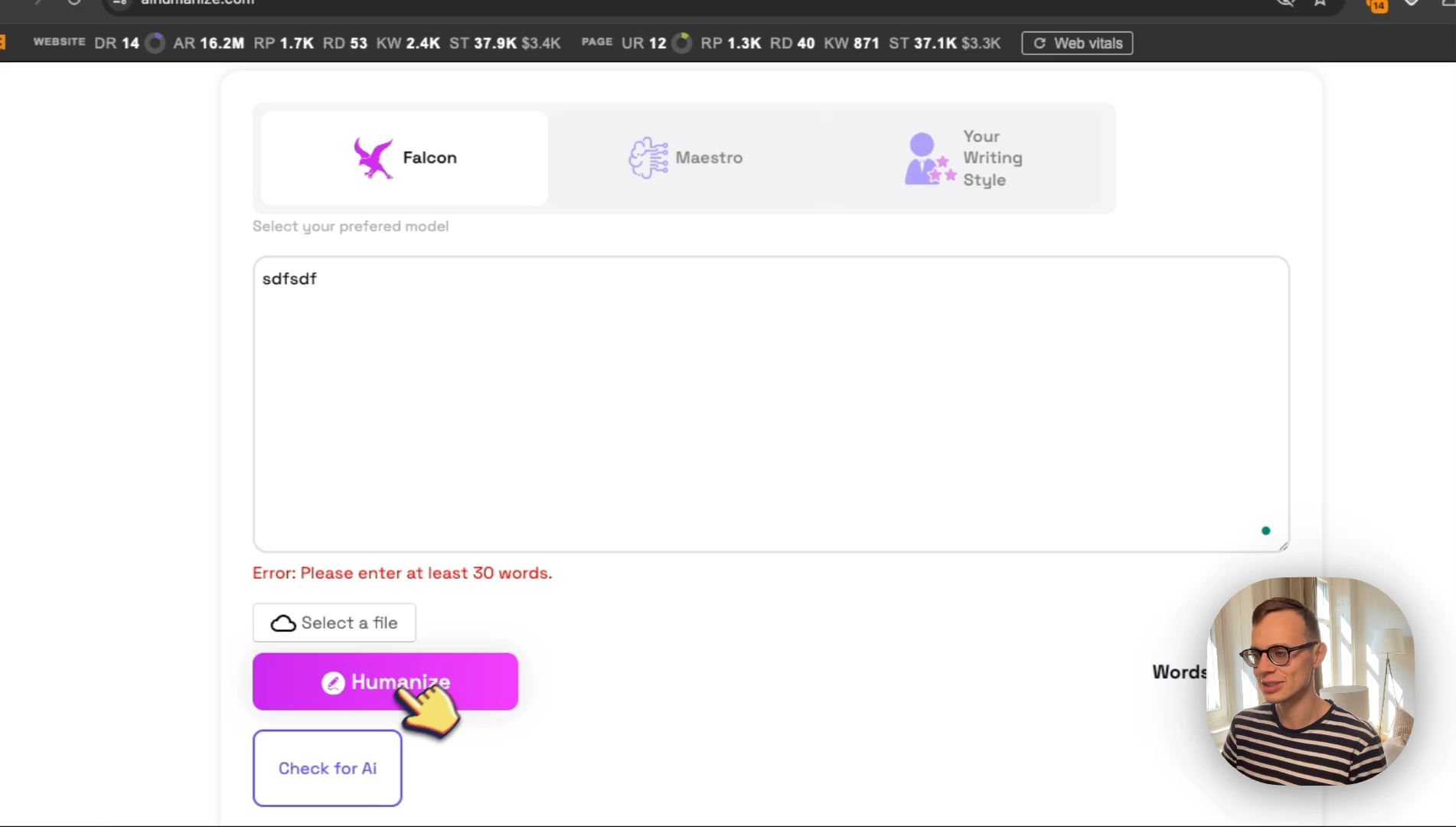Click the DR donut chart icon
Screen dimensions: 1456x827
coord(155,44)
